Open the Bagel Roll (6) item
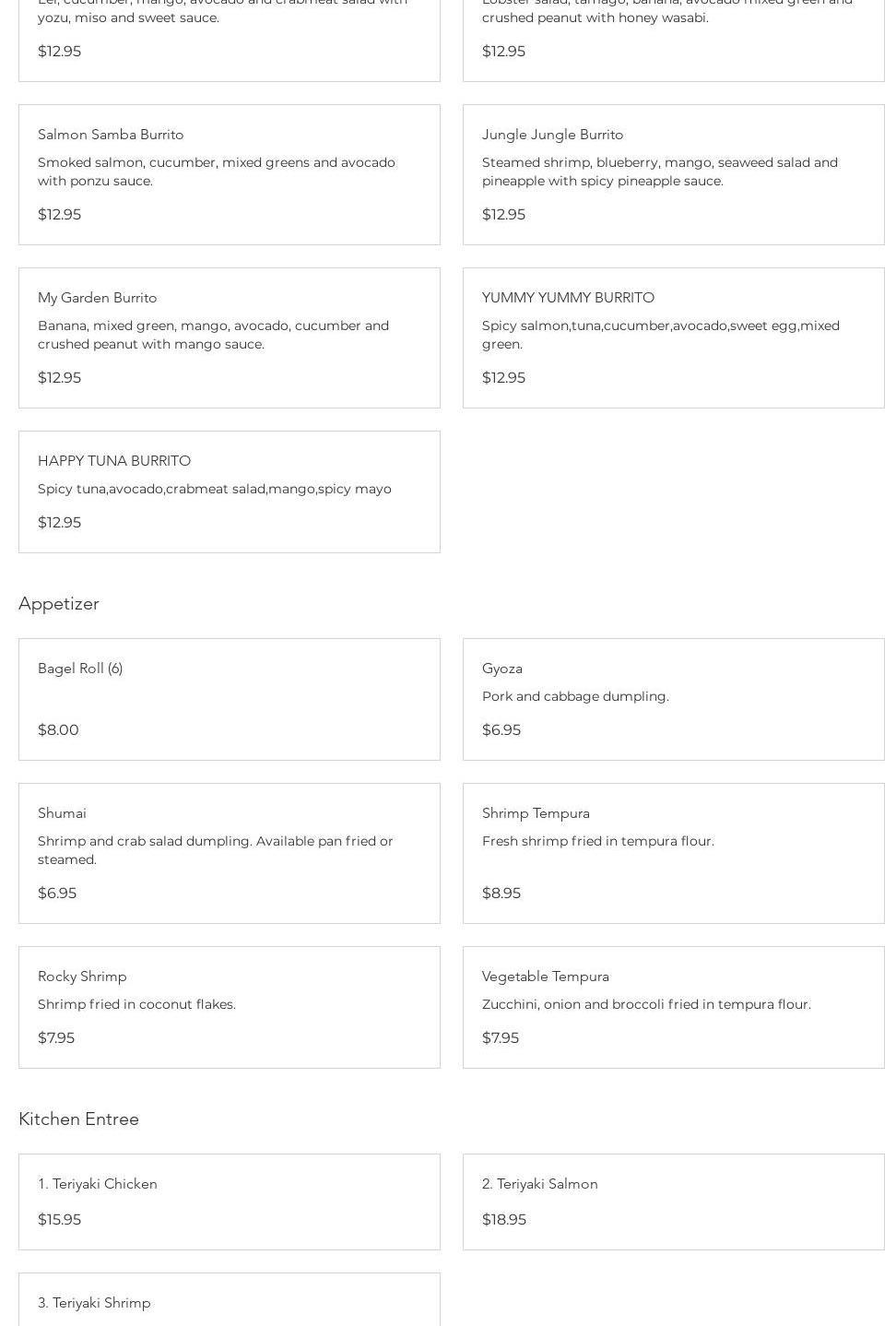The image size is (896, 1326). [80, 669]
